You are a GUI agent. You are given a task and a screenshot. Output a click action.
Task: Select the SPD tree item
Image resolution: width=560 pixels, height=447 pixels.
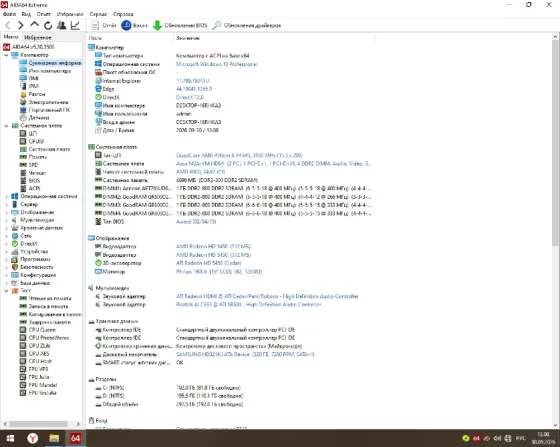point(29,165)
